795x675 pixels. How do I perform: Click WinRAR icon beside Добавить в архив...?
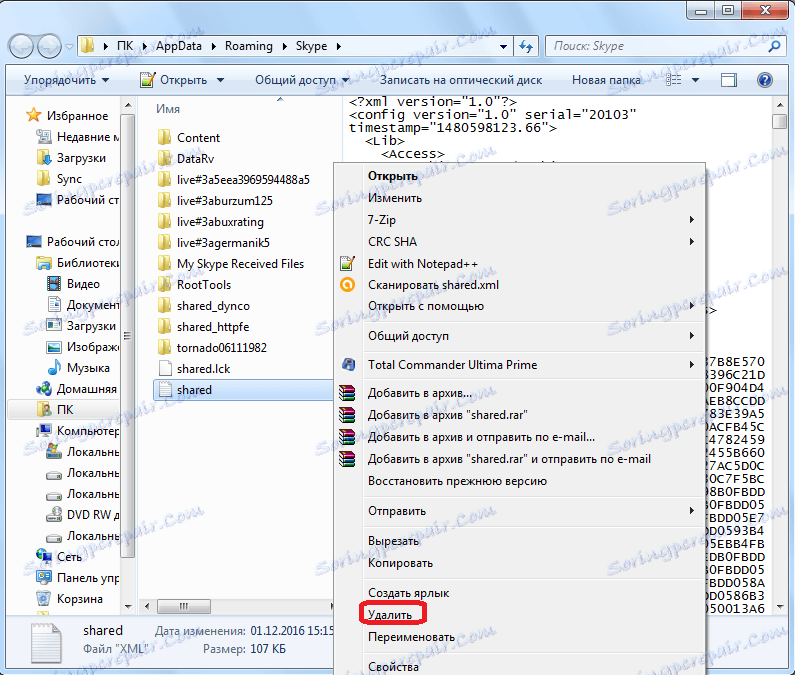click(x=347, y=393)
